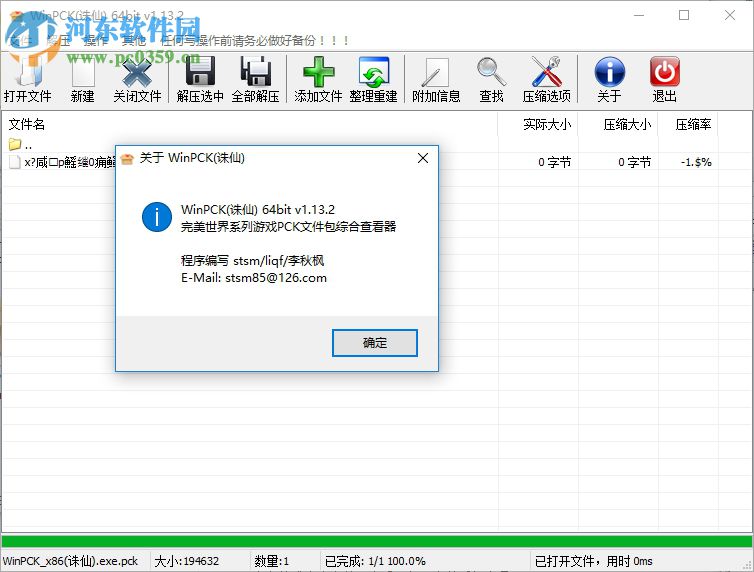Click the 关闭文件 (close file) X icon

coord(137,72)
